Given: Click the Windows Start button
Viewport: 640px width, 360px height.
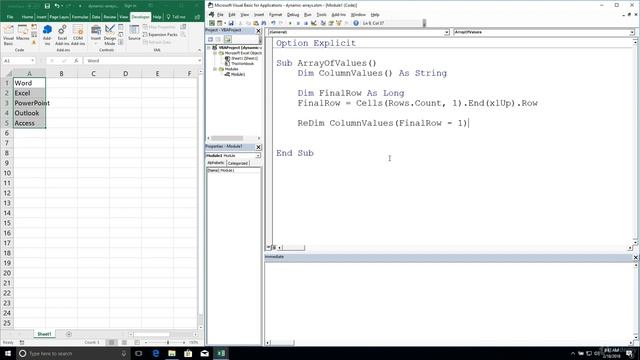Looking at the screenshot, I should (8, 353).
